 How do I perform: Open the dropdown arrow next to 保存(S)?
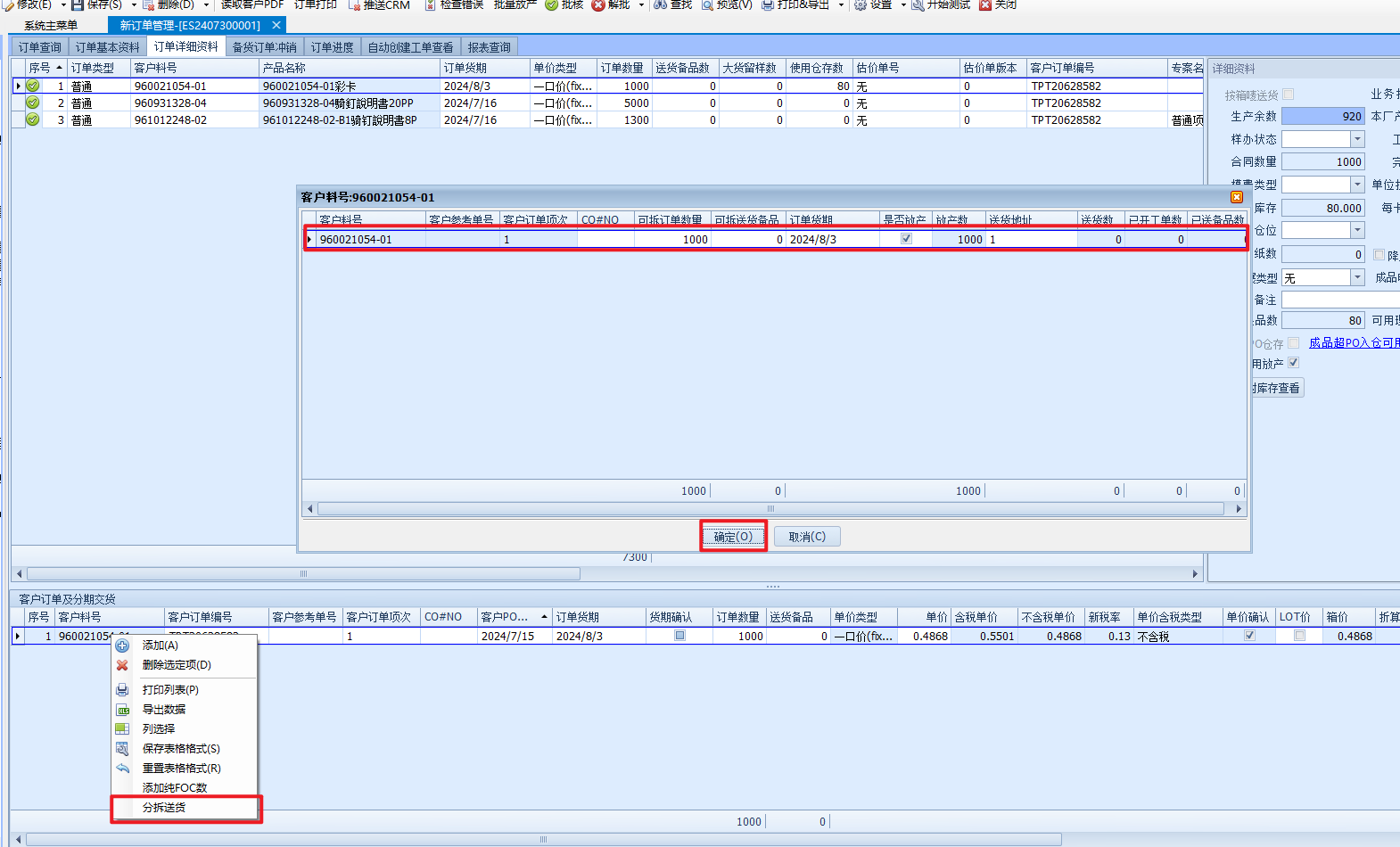pos(134,4)
